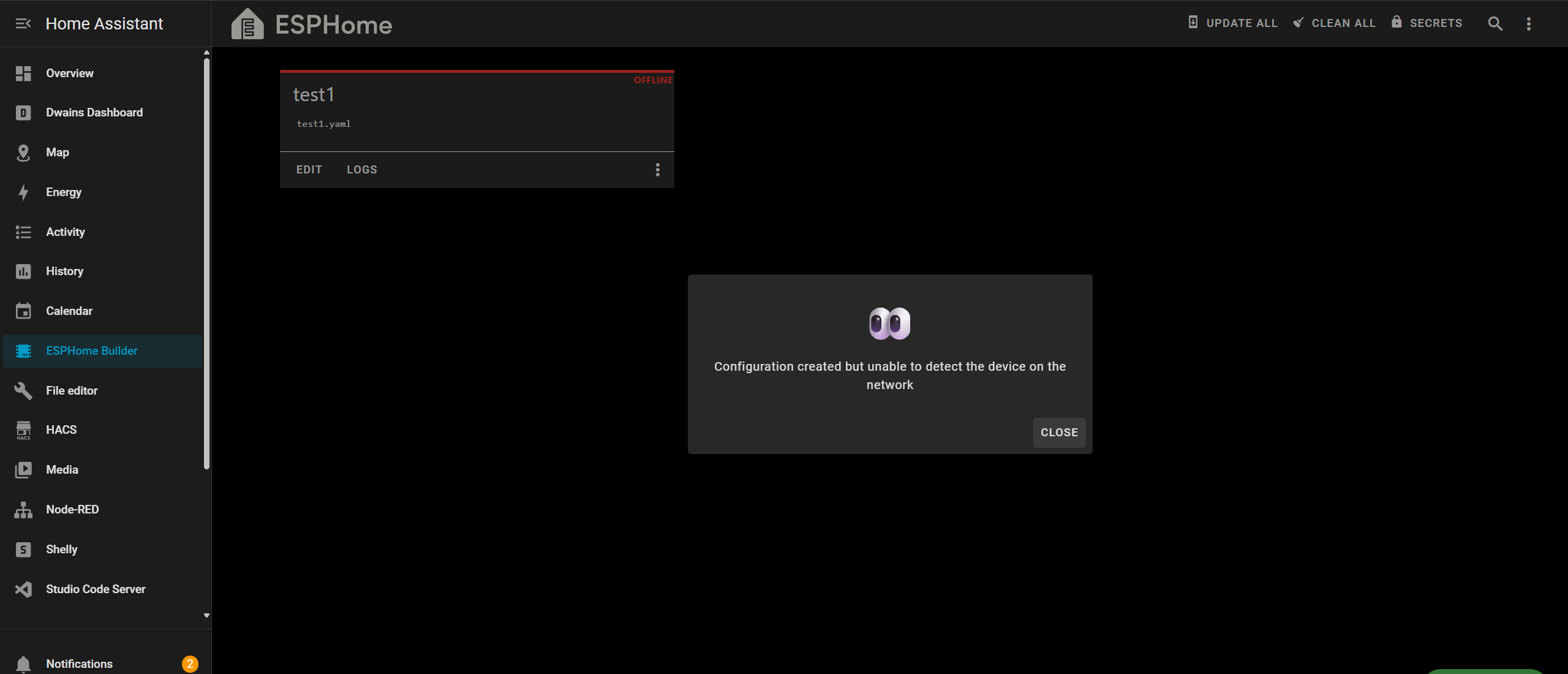The height and width of the screenshot is (674, 1568).
Task: Collapse the Home Assistant sidebar menu icon
Action: (23, 23)
